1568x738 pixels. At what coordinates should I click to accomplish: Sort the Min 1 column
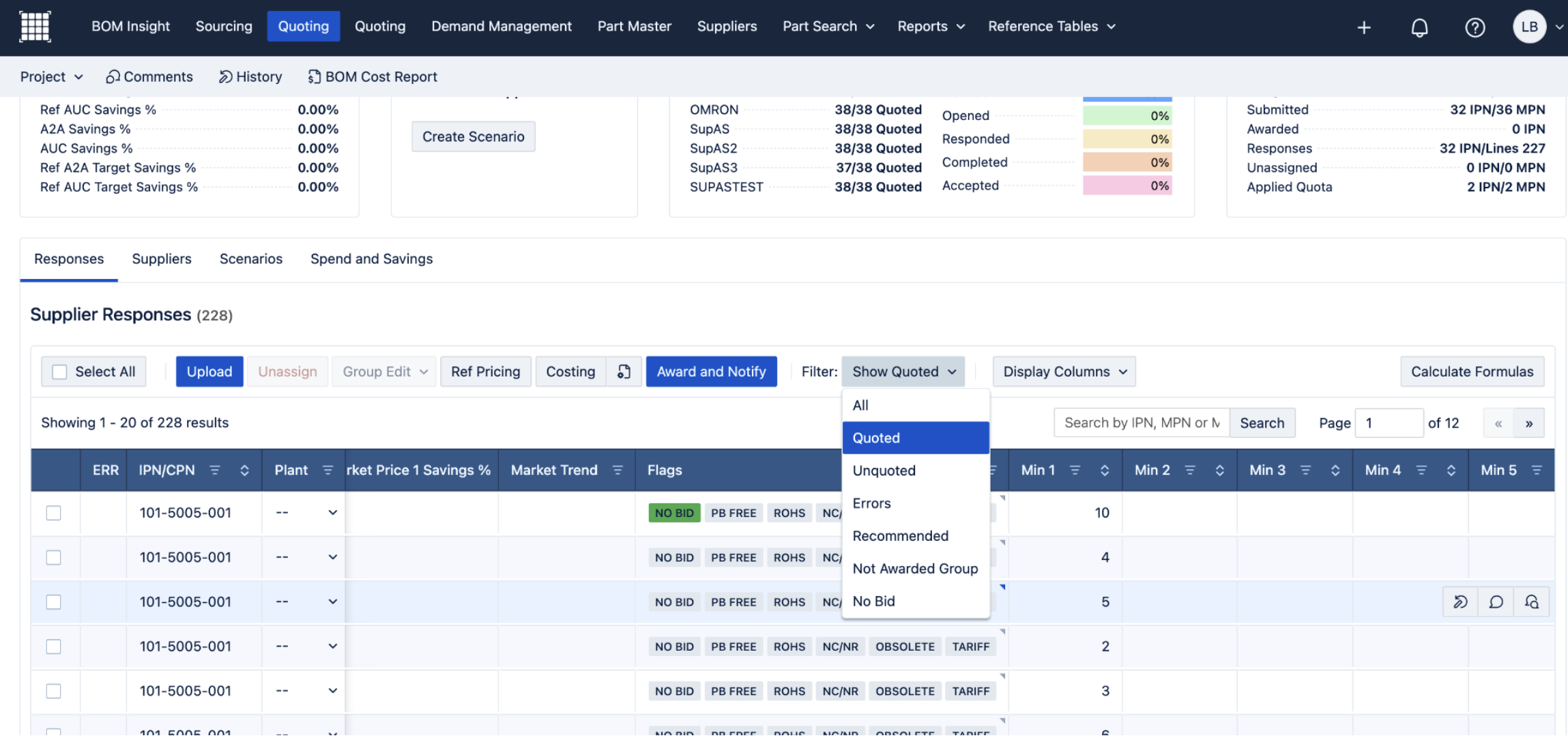coord(1105,470)
